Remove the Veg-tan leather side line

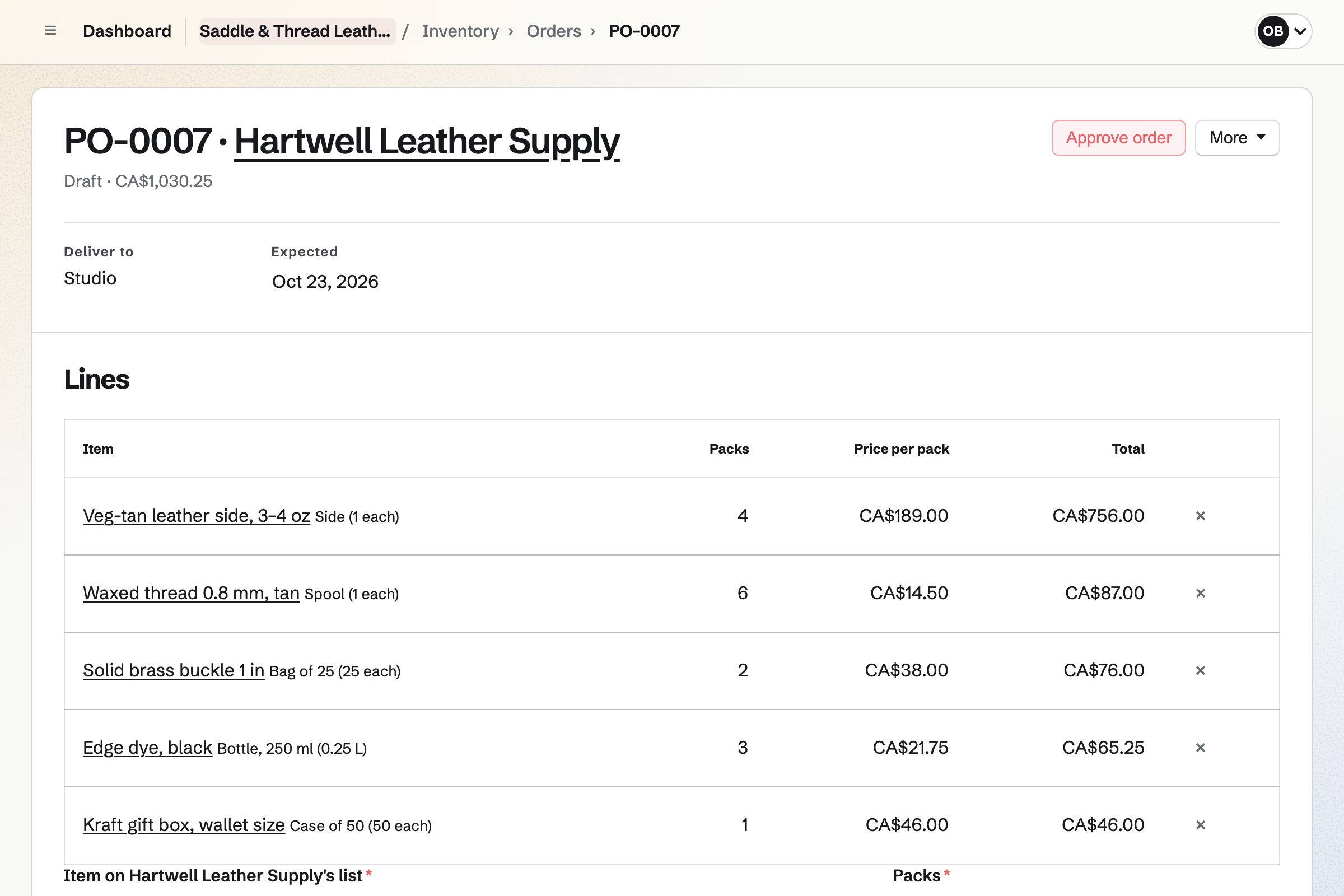(x=1200, y=516)
